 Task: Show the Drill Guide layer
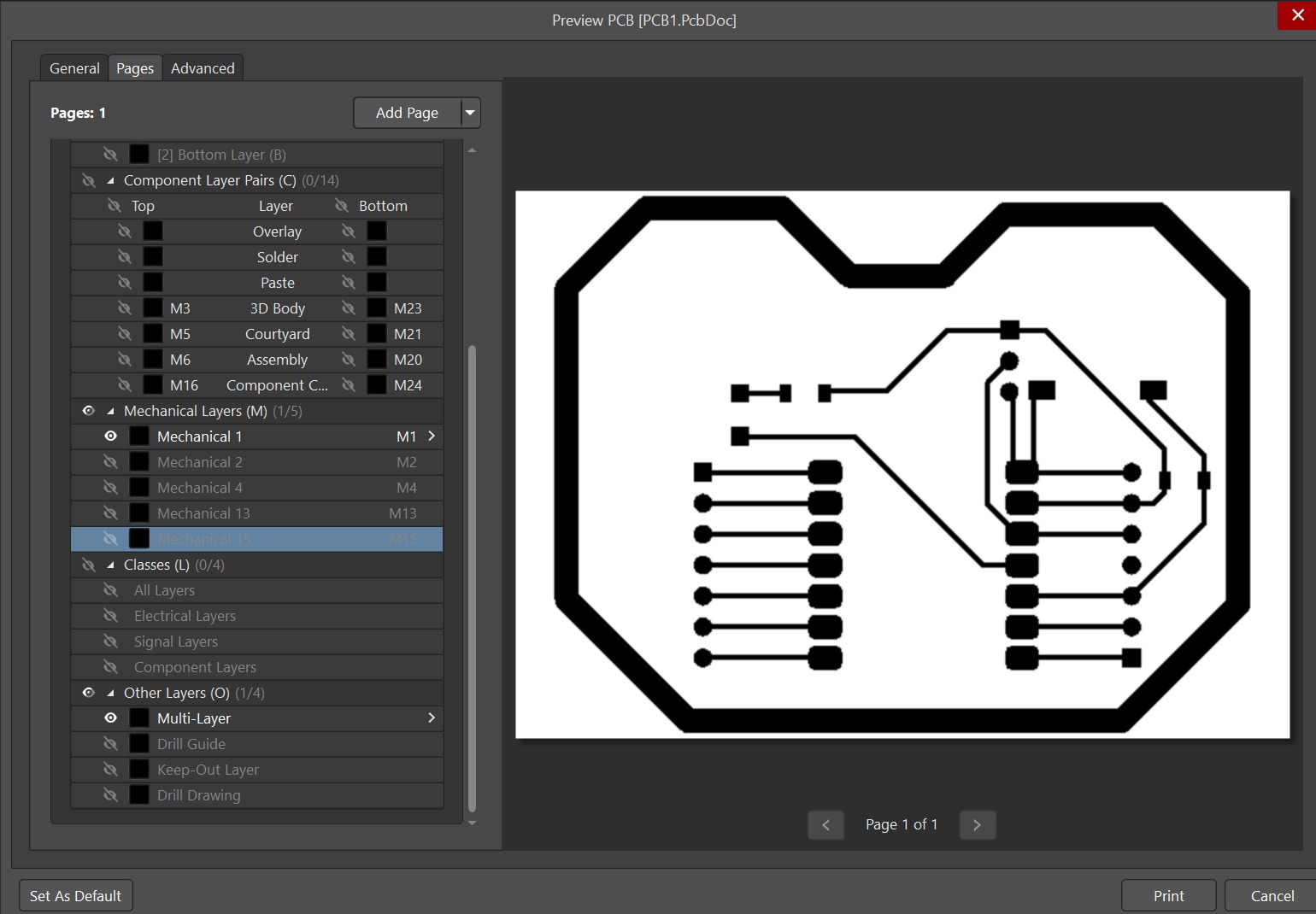click(x=110, y=744)
